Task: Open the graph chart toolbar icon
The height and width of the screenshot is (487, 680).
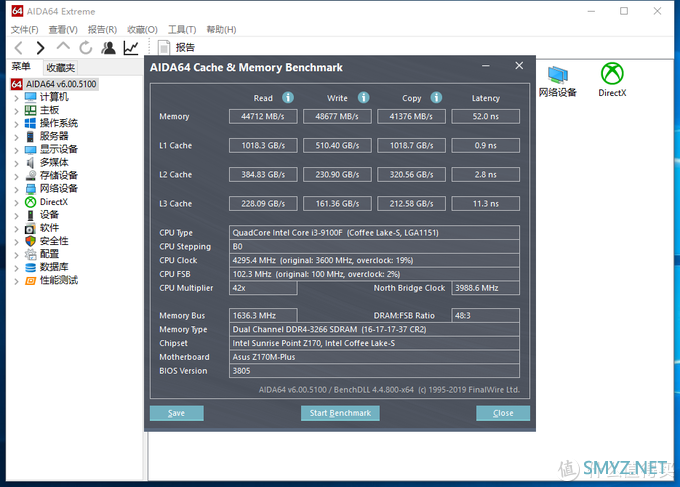Action: (x=131, y=48)
